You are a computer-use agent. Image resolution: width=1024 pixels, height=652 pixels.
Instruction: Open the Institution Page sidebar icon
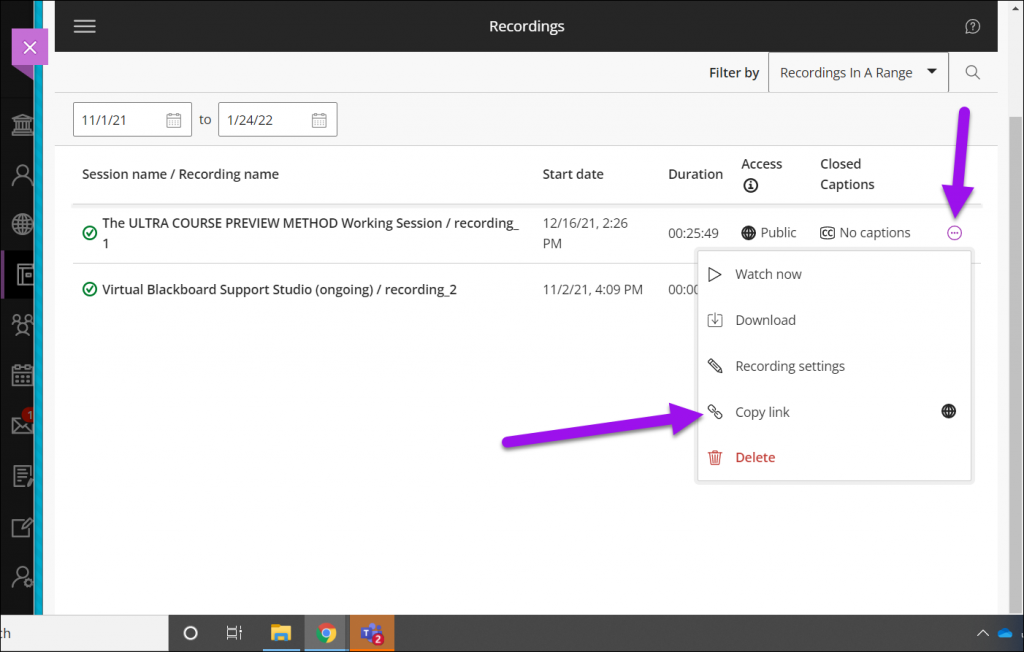(x=22, y=124)
